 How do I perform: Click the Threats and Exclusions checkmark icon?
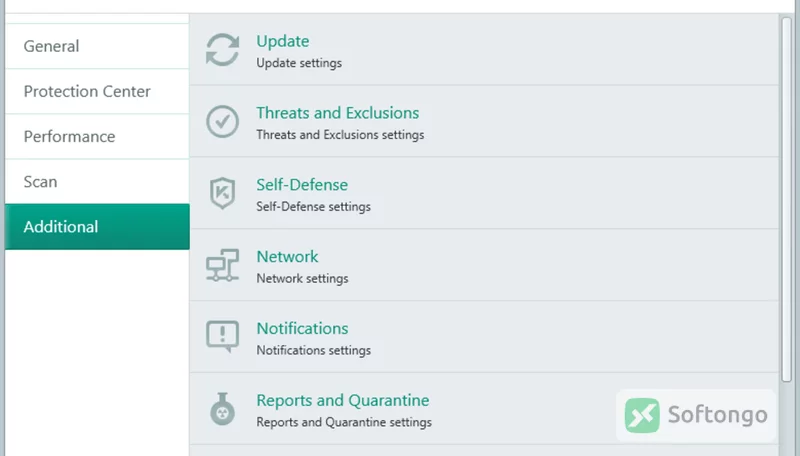(x=222, y=121)
